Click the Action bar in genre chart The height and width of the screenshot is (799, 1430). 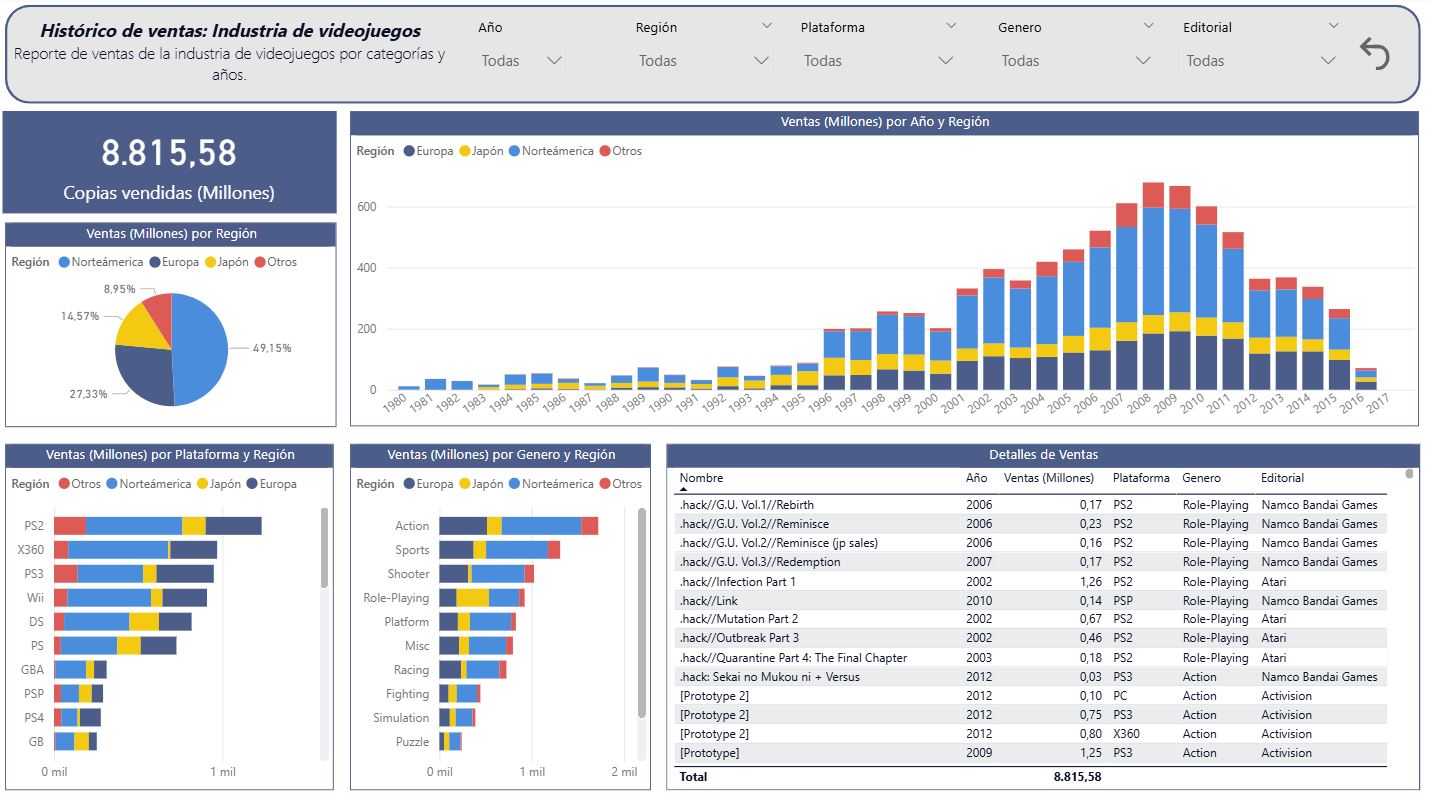point(518,526)
